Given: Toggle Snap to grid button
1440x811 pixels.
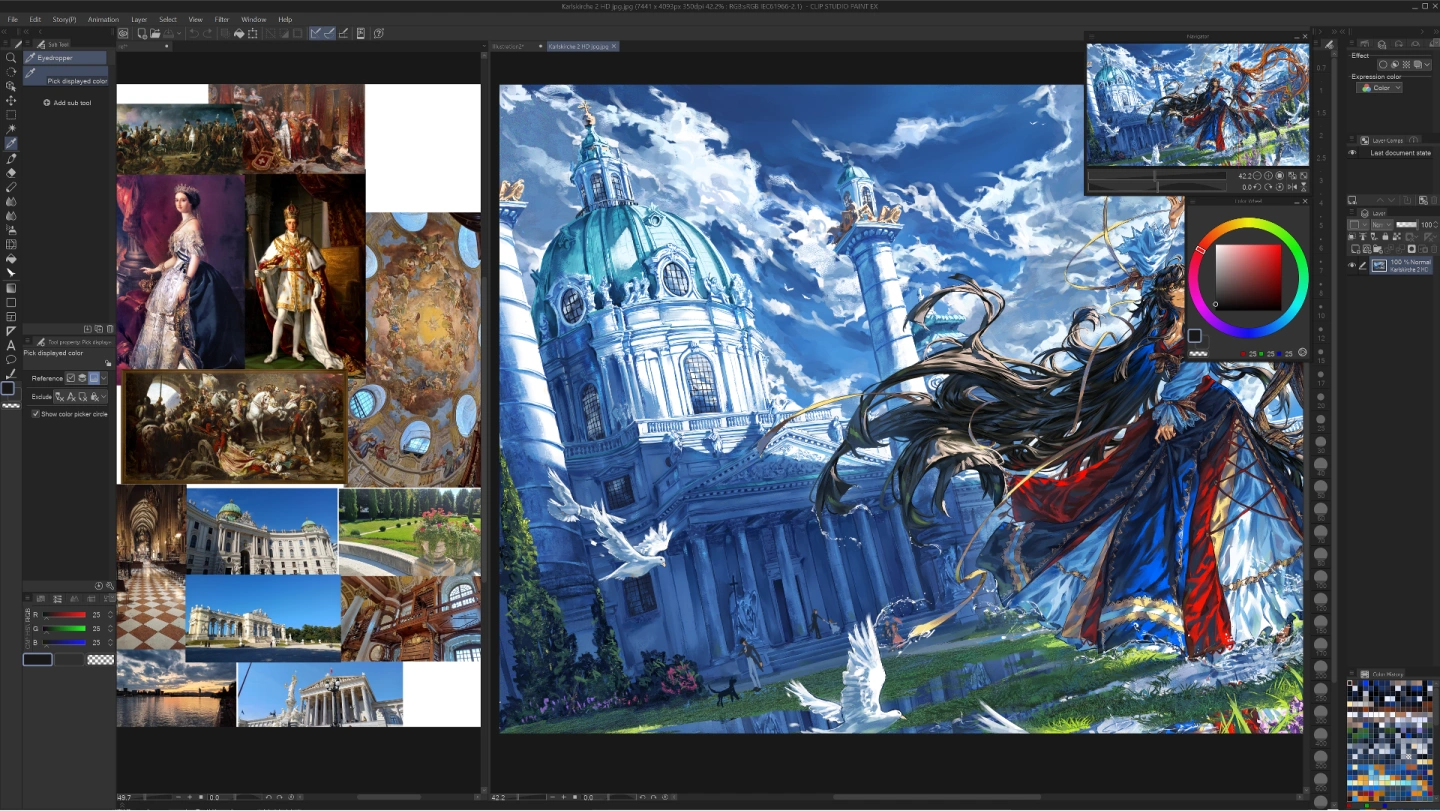Looking at the screenshot, I should pos(343,33).
